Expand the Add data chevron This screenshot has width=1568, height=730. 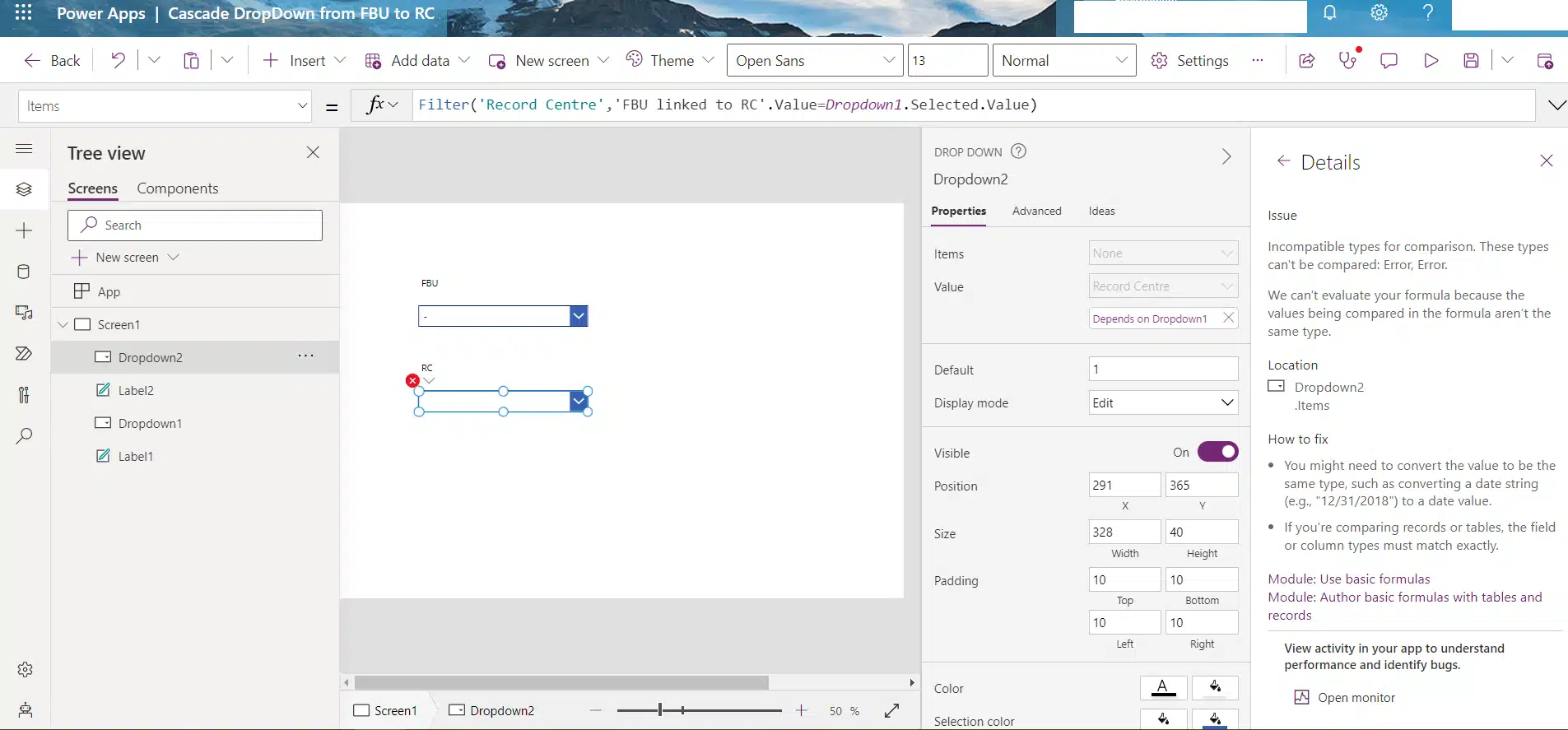(464, 60)
